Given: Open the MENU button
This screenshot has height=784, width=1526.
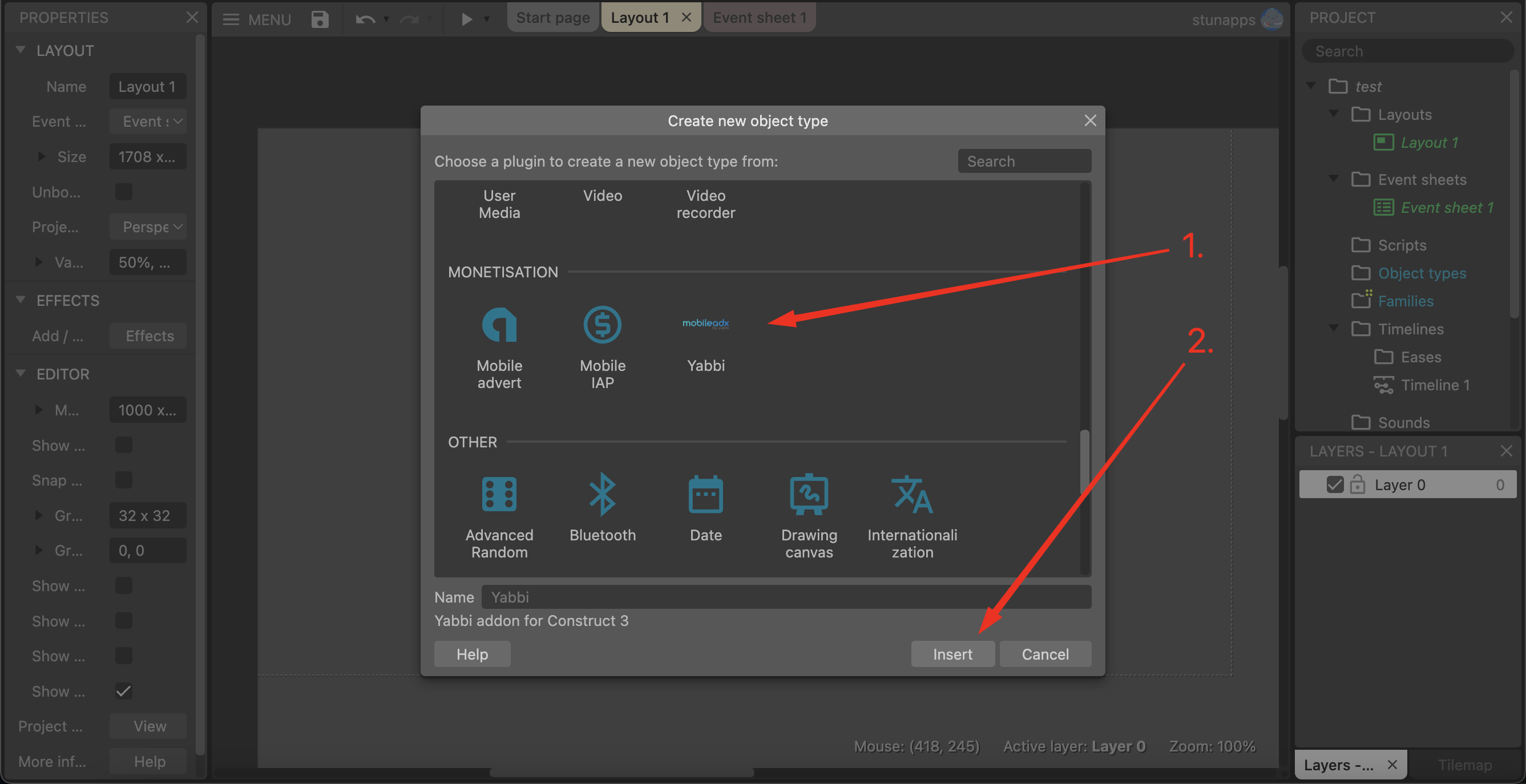Looking at the screenshot, I should (x=257, y=19).
